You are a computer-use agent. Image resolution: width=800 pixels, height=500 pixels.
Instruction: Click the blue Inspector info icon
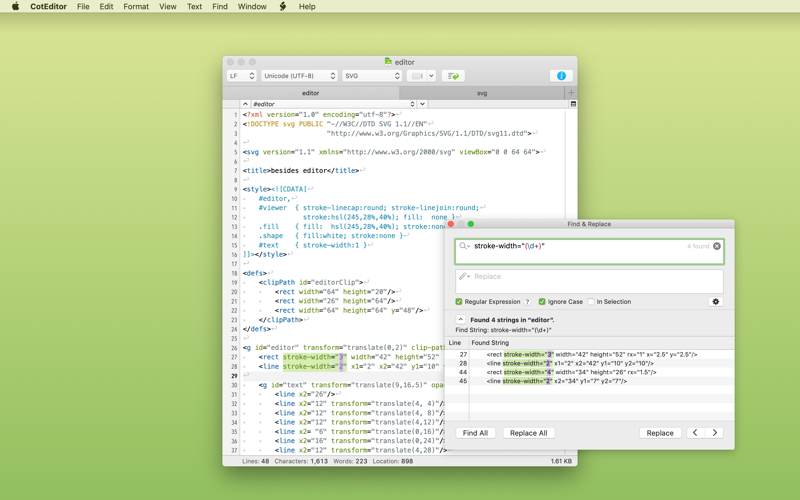[561, 76]
